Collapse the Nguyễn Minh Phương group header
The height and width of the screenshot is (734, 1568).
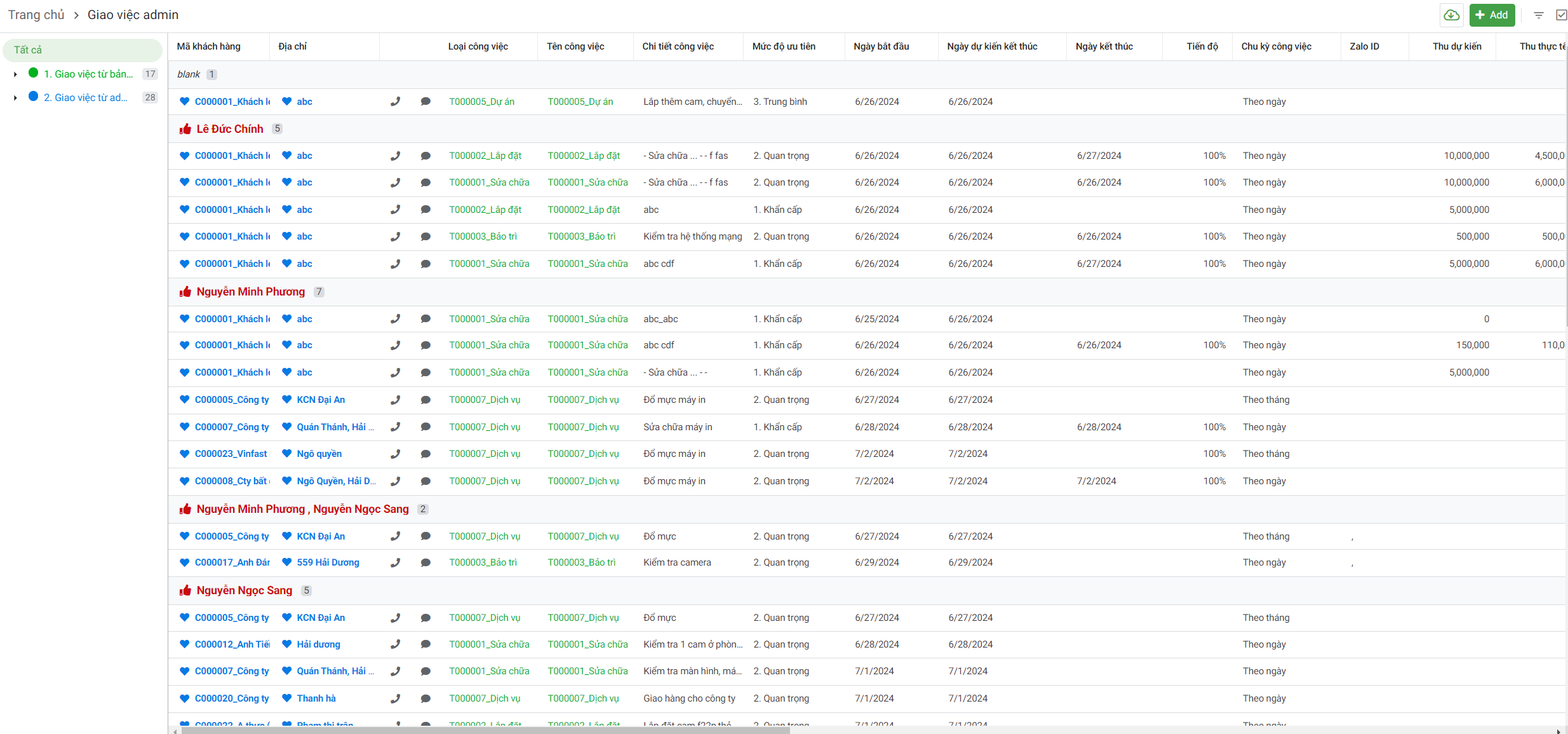click(x=250, y=292)
